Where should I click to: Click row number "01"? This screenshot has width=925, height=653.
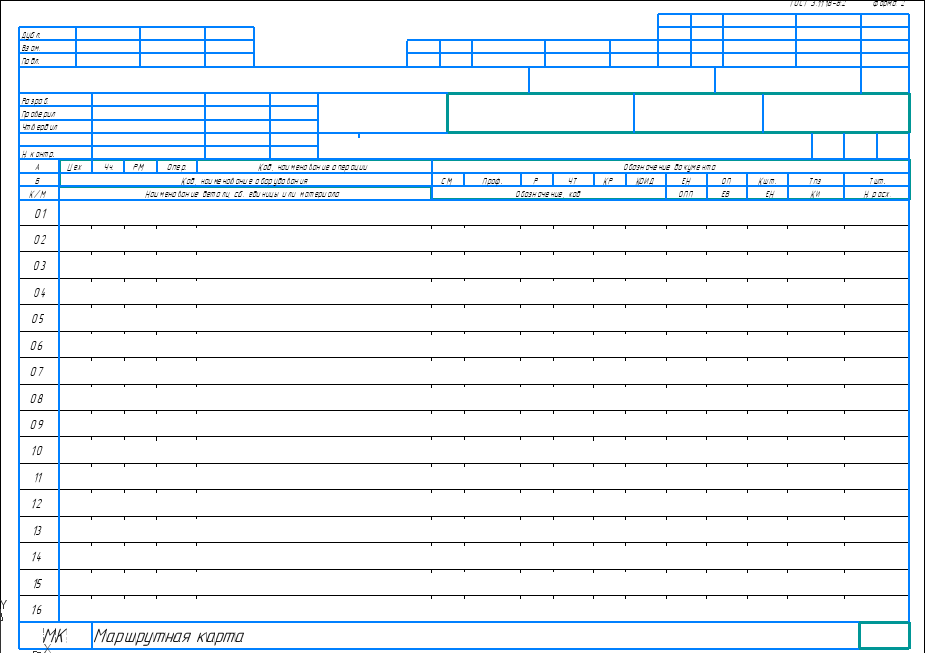(40, 213)
